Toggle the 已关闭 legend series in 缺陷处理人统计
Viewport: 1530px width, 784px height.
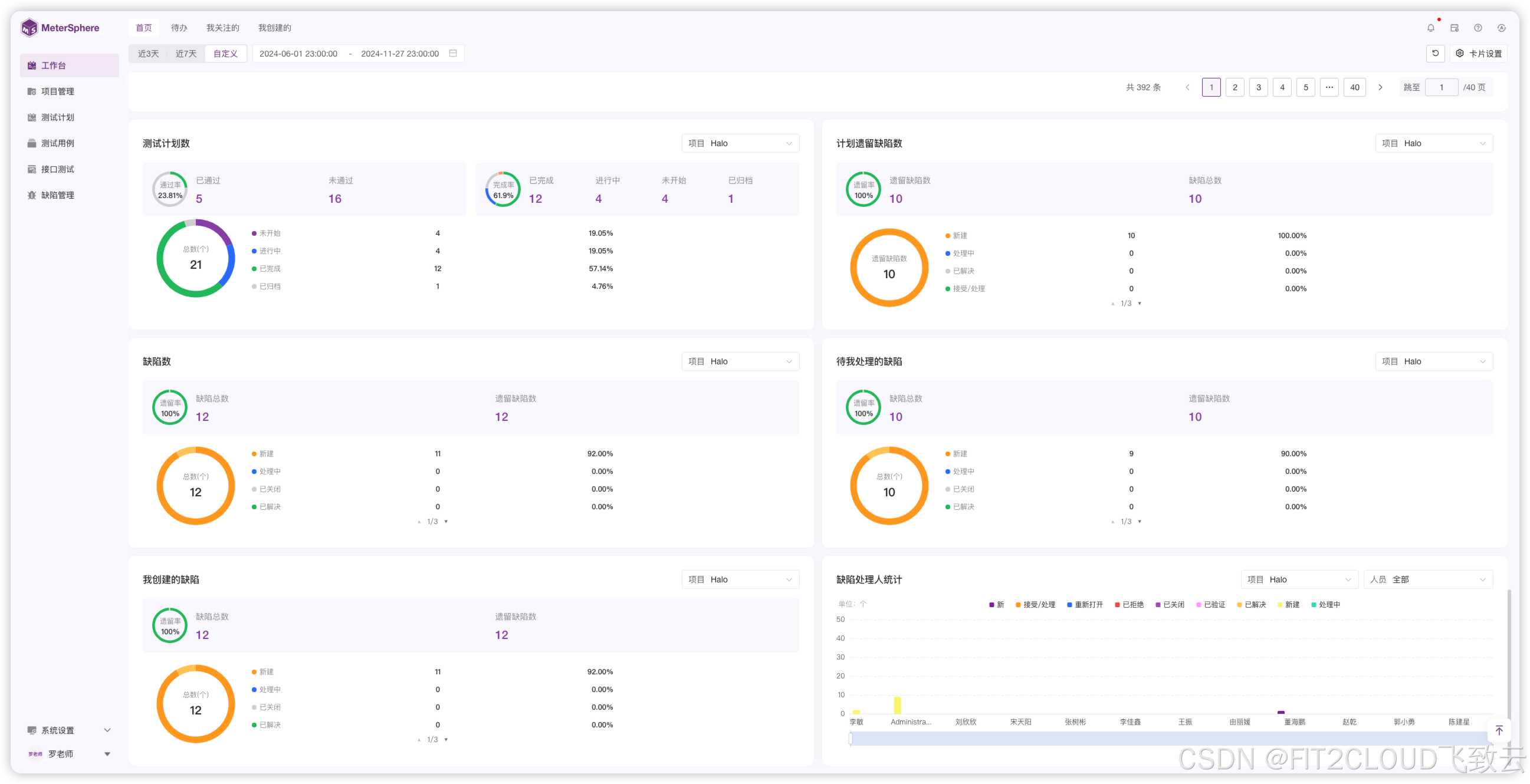tap(1170, 605)
